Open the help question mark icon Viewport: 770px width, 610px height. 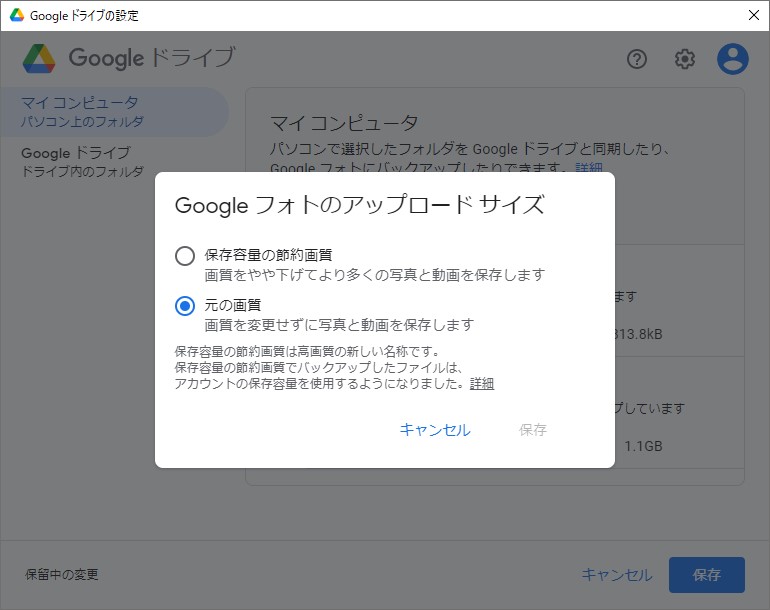[636, 59]
